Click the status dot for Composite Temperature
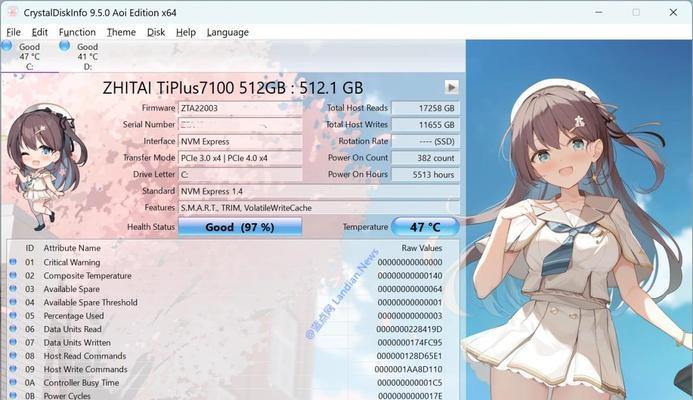693x400 pixels. 13,275
